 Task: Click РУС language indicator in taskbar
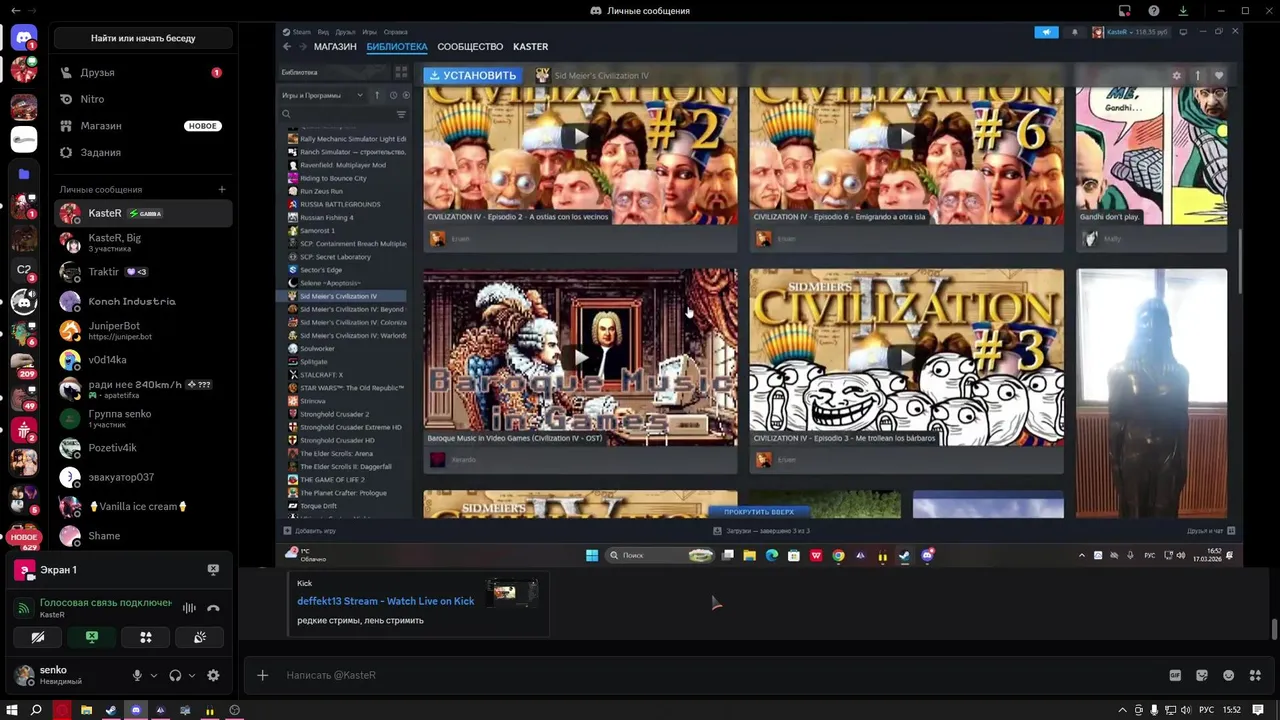[1207, 710]
